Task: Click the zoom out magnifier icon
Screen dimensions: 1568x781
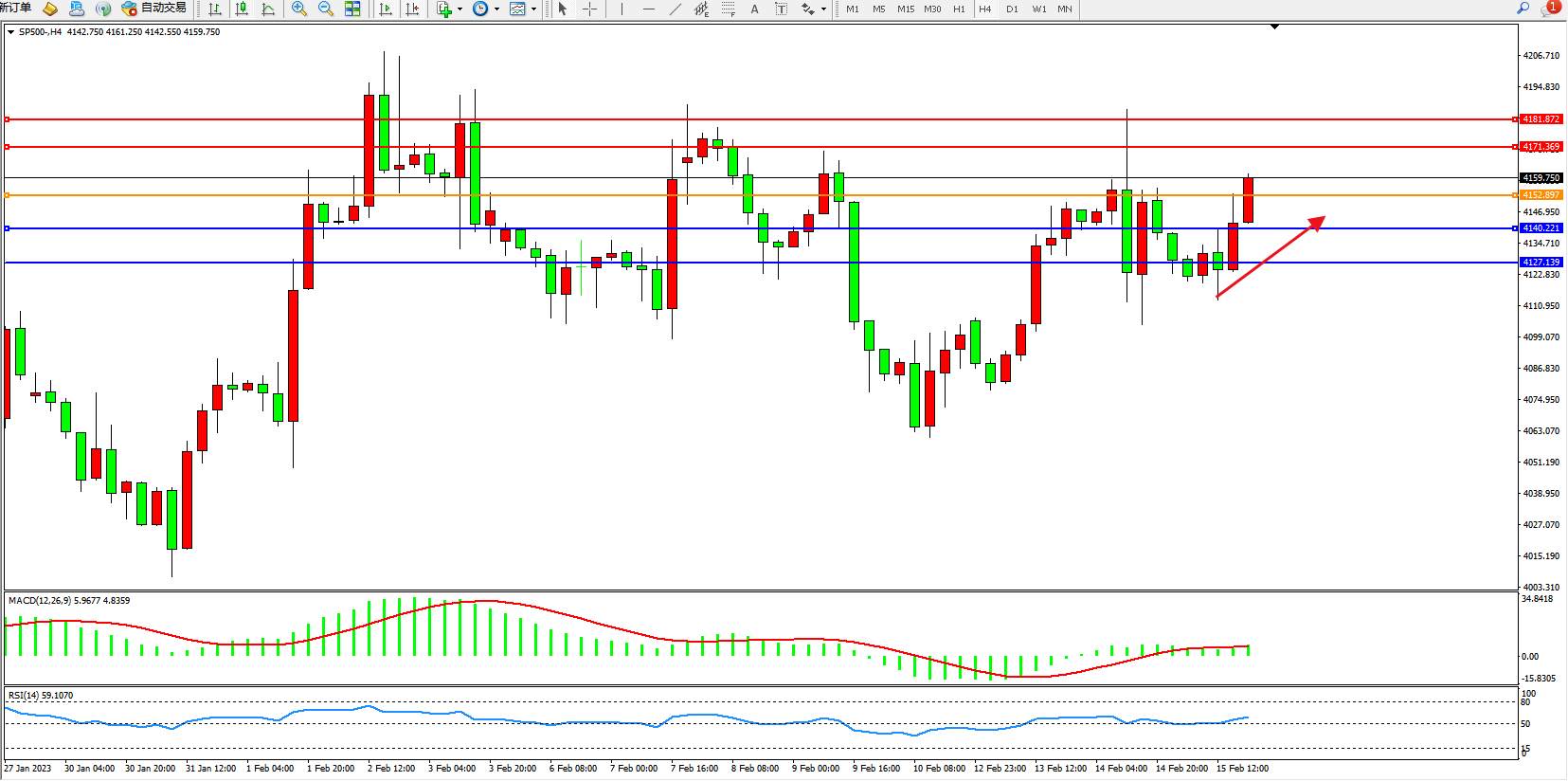Action: point(326,9)
